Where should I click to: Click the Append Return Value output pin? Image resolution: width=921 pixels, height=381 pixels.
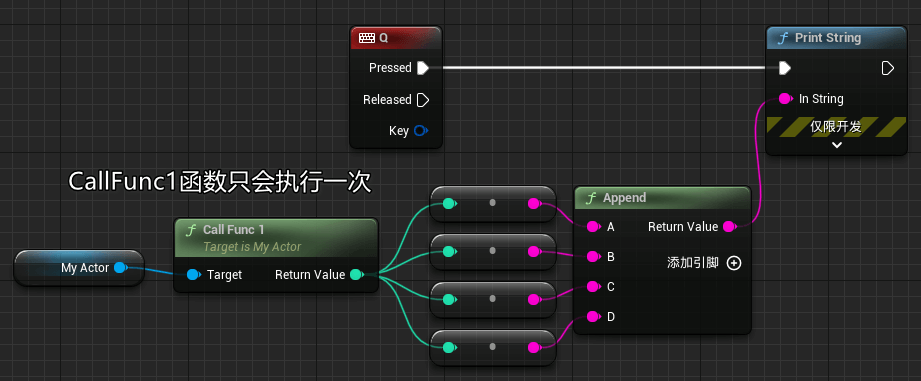click(x=730, y=227)
